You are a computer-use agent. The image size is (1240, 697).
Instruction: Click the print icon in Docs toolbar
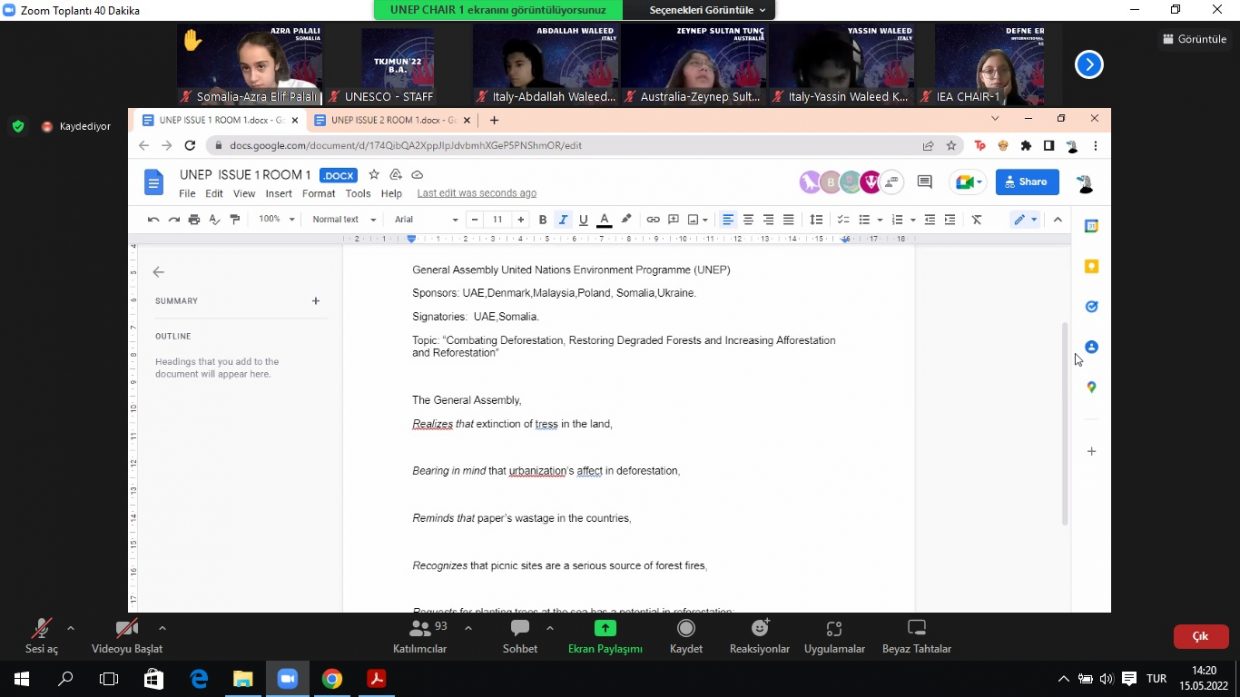click(194, 220)
